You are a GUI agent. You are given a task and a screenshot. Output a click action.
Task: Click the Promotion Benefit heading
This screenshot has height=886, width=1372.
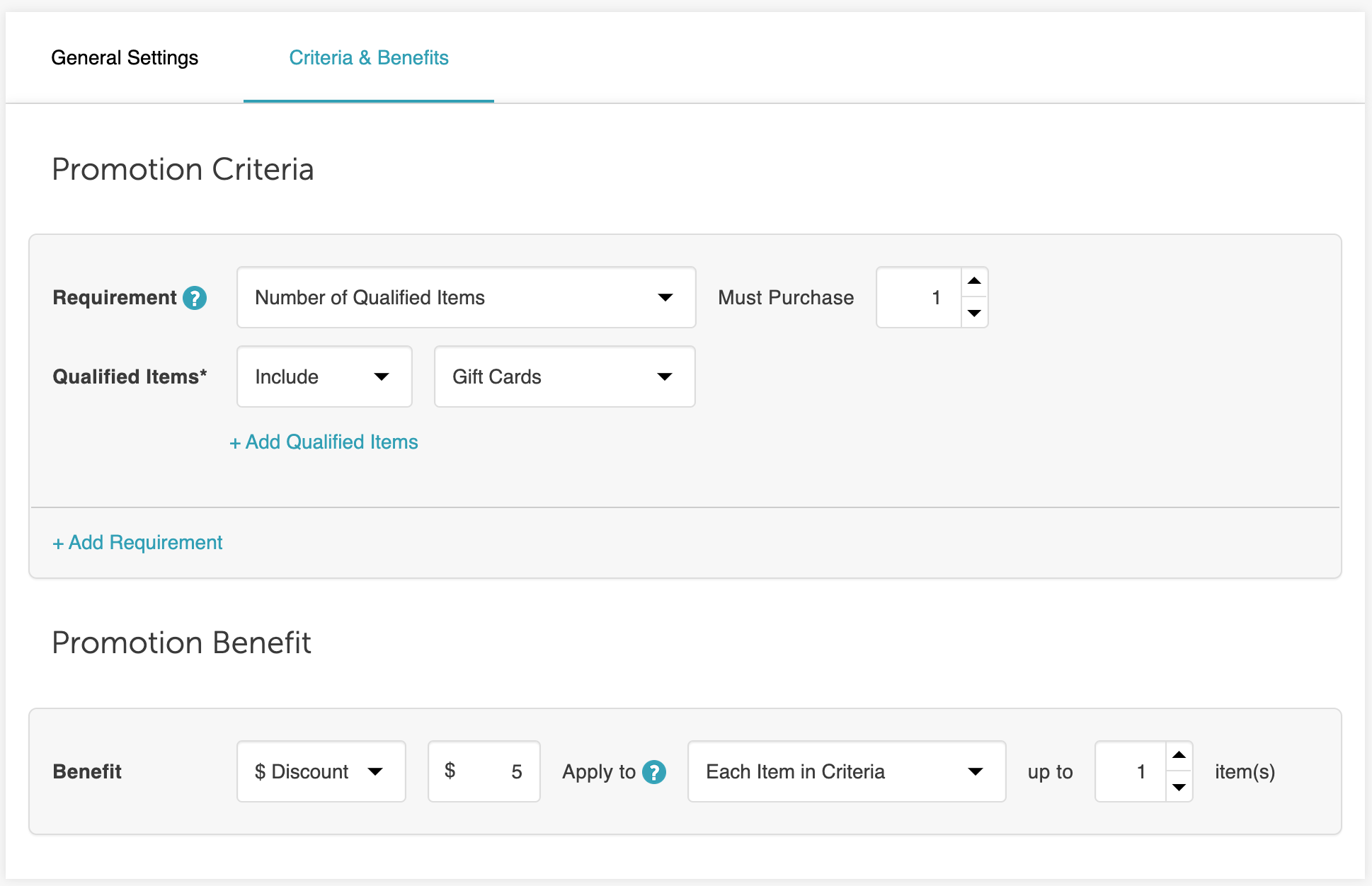coord(181,643)
